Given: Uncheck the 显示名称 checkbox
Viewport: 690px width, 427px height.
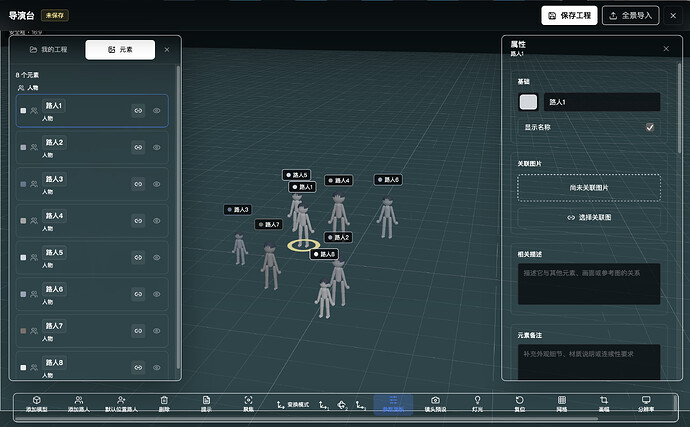Looking at the screenshot, I should pyautogui.click(x=650, y=127).
